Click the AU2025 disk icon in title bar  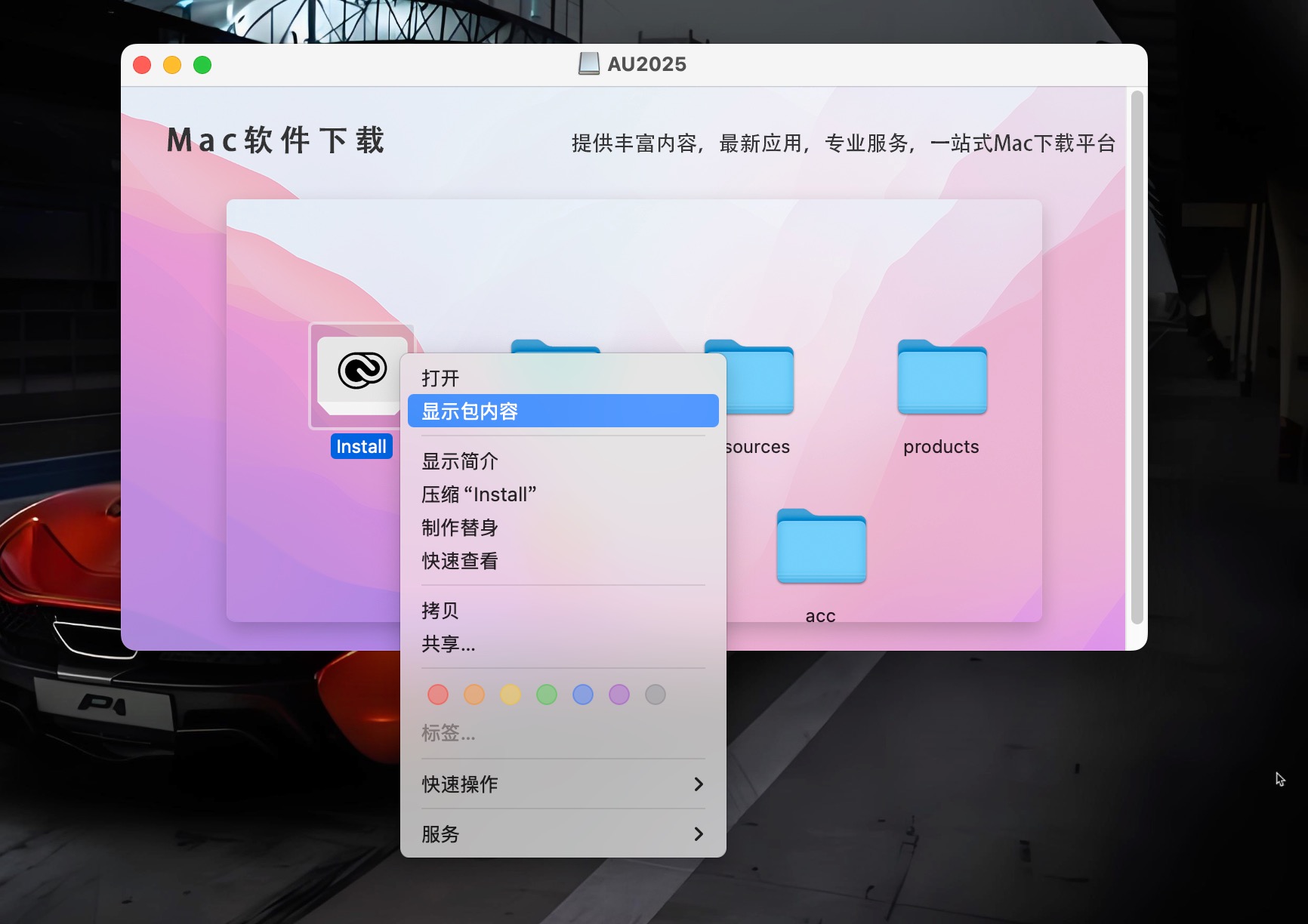[x=589, y=64]
